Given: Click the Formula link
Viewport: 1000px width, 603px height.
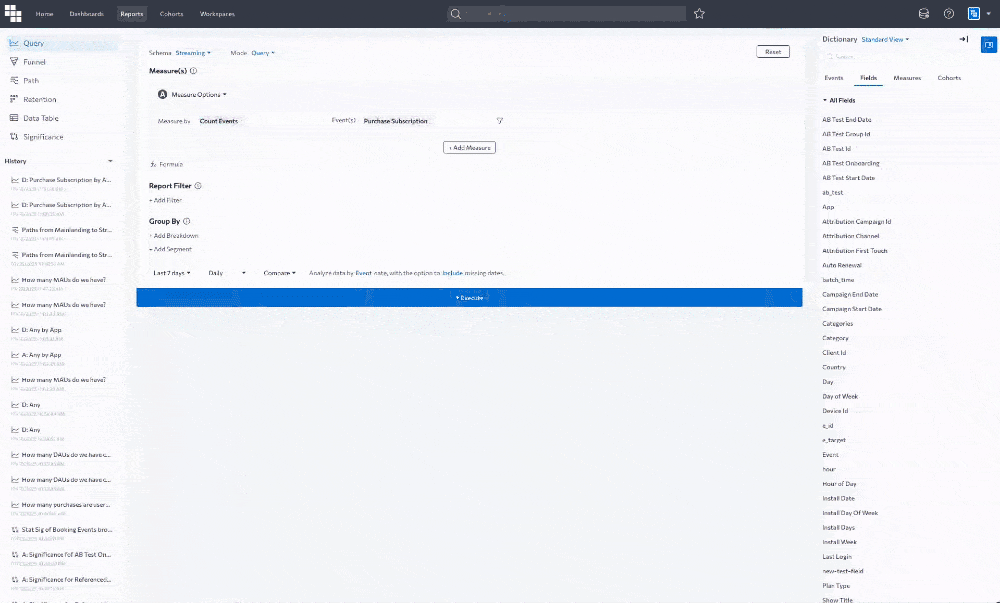Looking at the screenshot, I should pyautogui.click(x=166, y=164).
